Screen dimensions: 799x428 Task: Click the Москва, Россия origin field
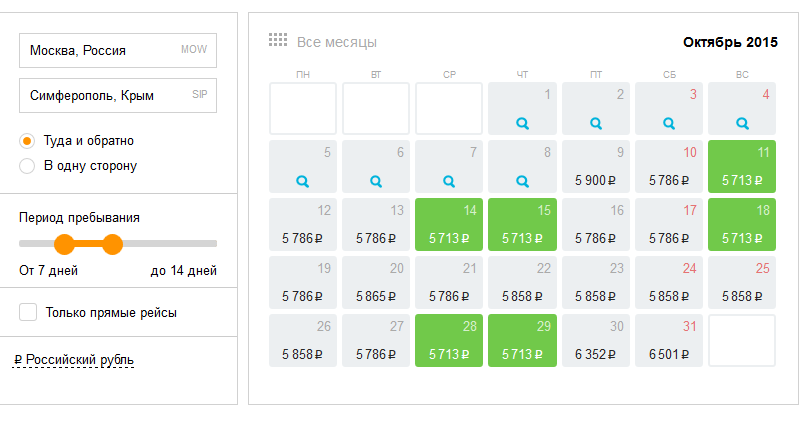click(x=117, y=50)
